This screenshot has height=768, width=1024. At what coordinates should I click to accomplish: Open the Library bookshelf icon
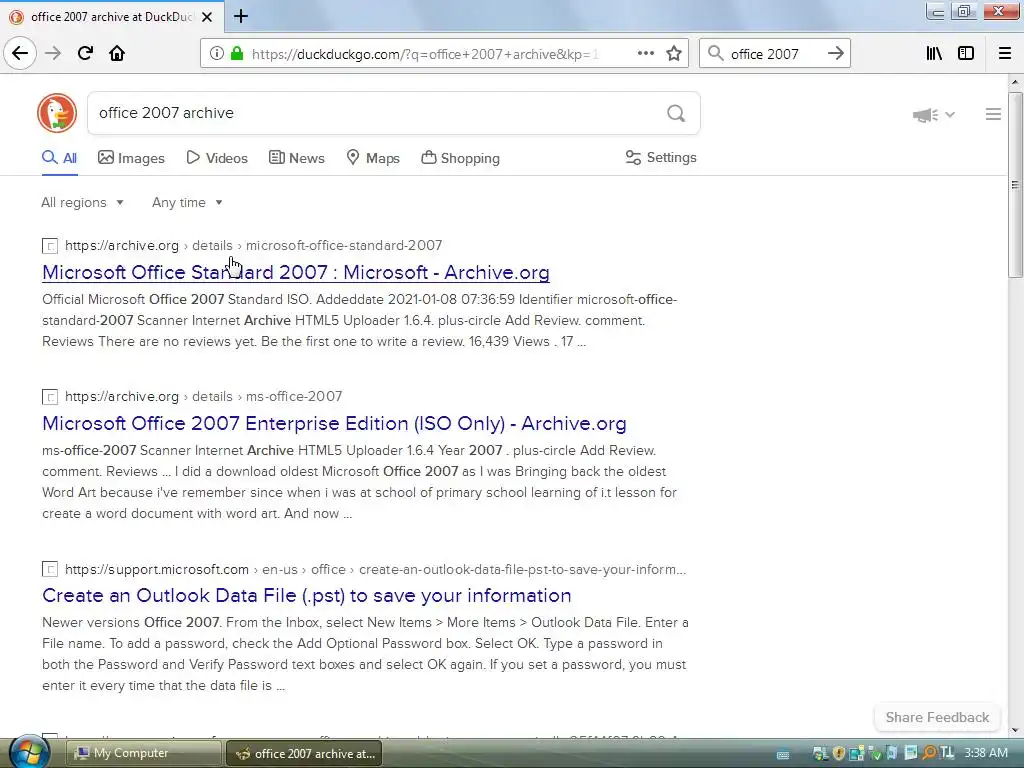click(934, 54)
